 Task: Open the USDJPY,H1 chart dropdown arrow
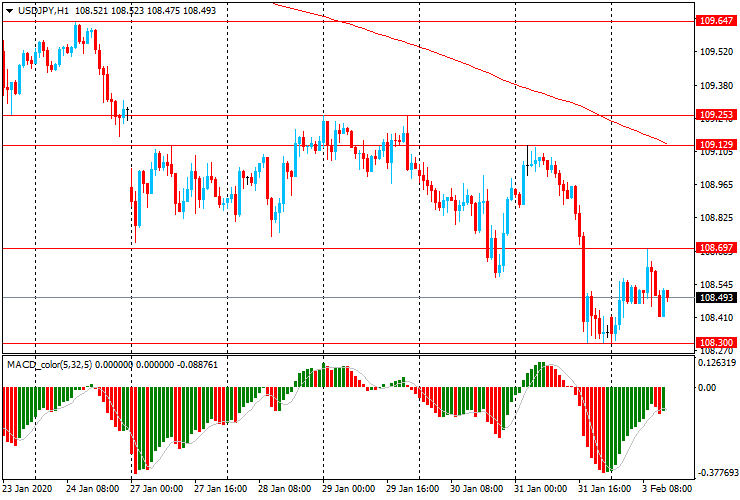click(9, 11)
